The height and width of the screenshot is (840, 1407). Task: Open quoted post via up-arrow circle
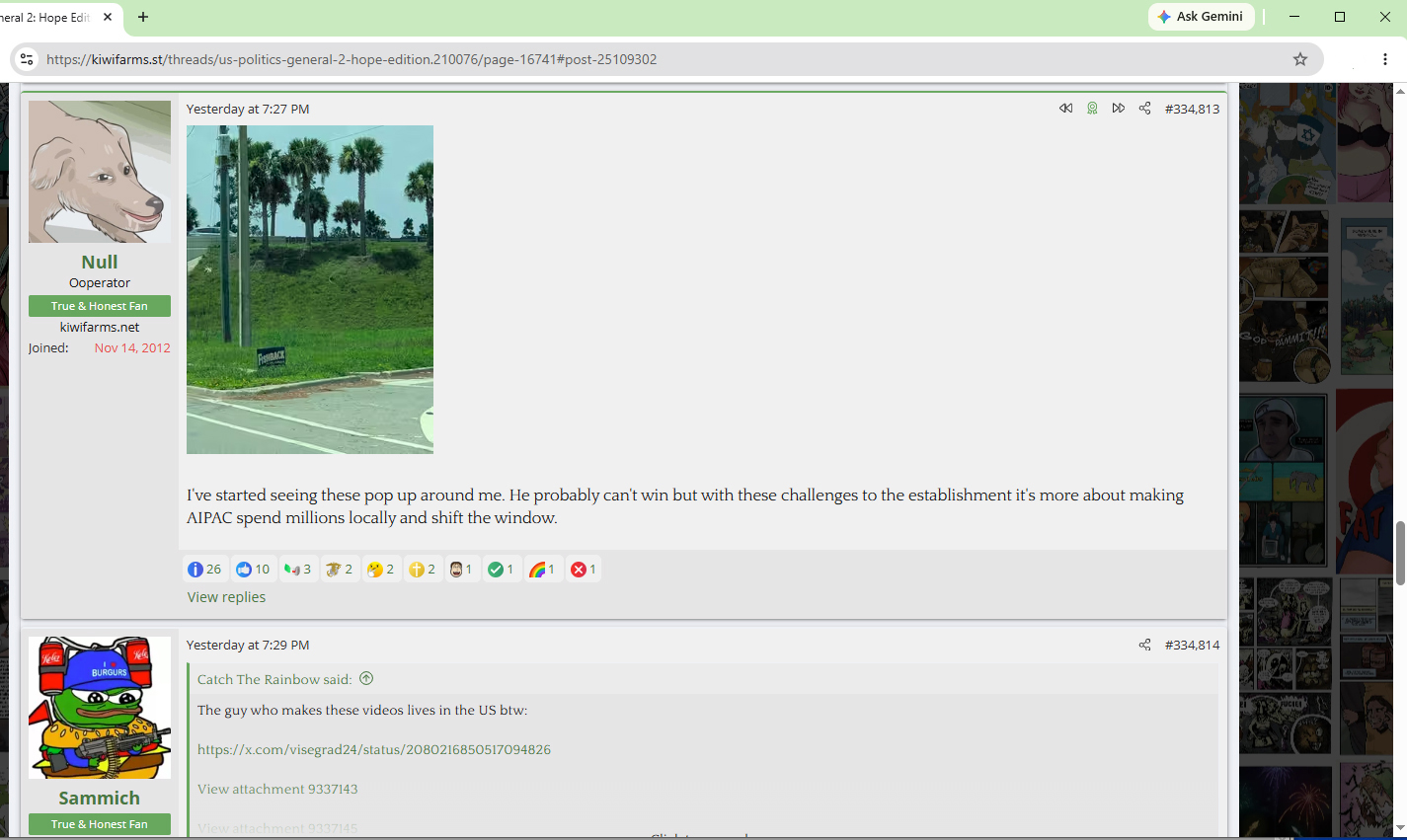coord(366,678)
